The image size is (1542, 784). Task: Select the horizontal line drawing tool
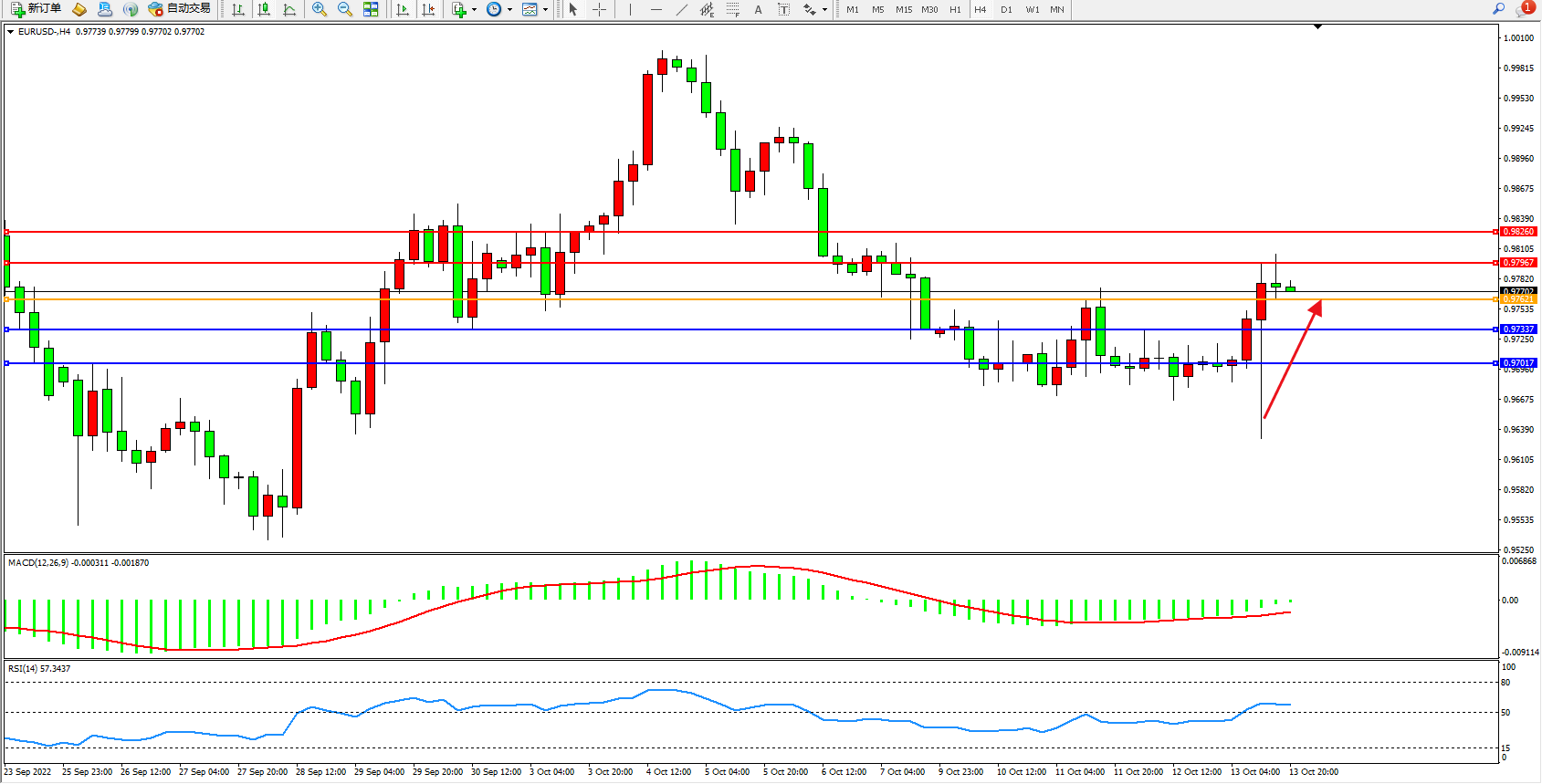[x=656, y=9]
